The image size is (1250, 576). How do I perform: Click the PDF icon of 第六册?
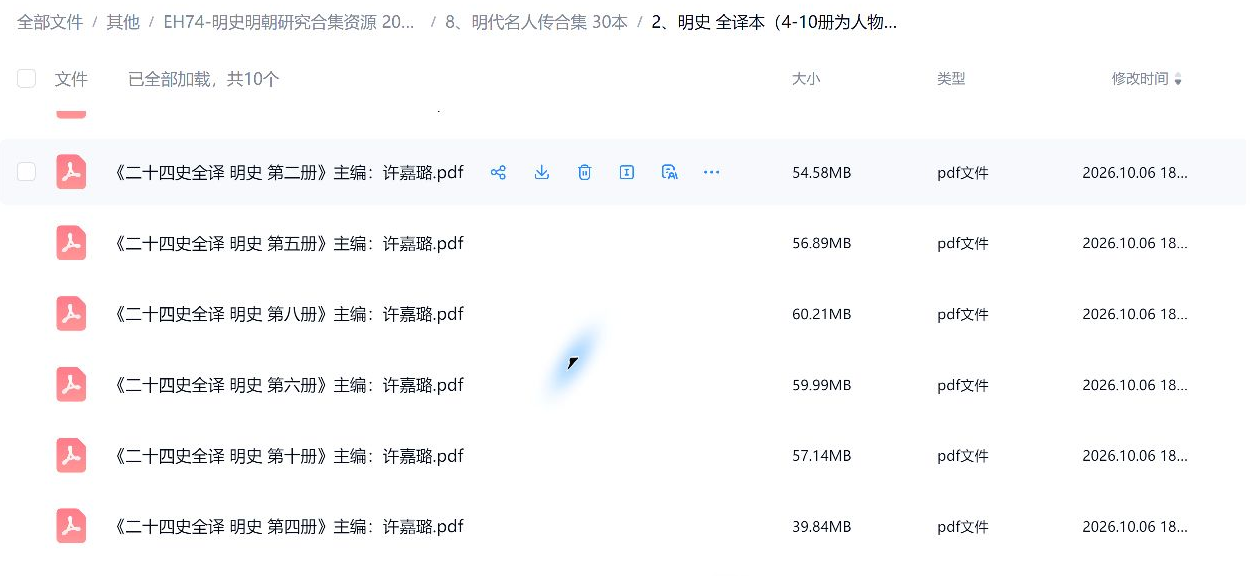point(71,385)
